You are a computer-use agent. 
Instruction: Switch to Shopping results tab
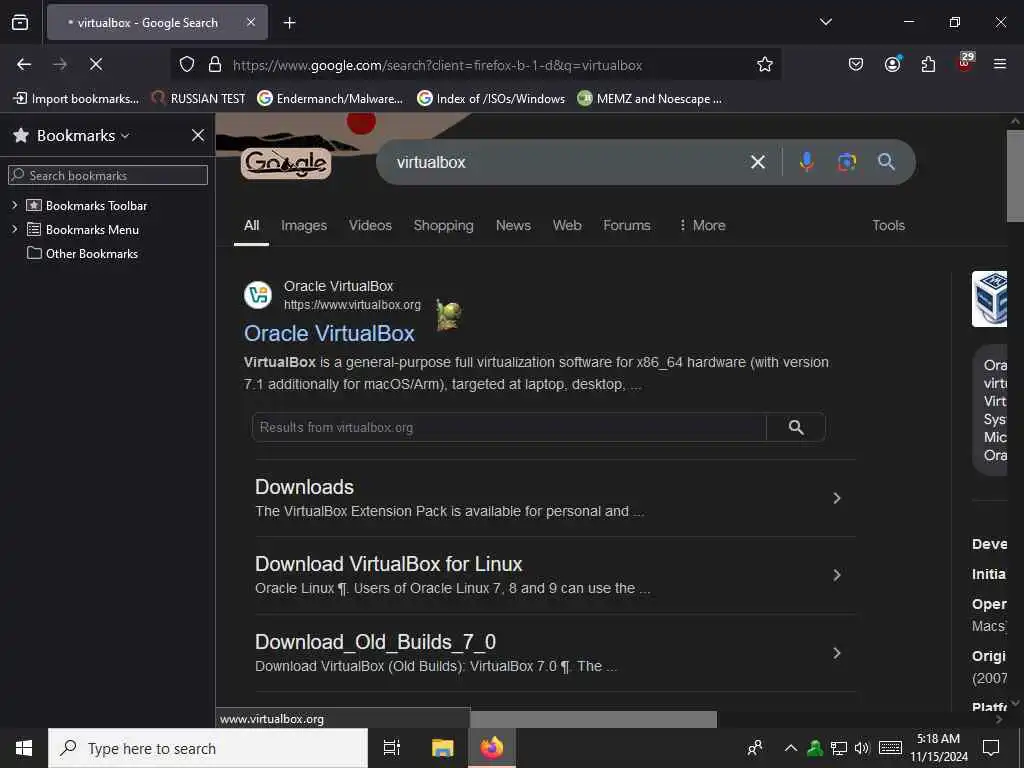tap(443, 225)
